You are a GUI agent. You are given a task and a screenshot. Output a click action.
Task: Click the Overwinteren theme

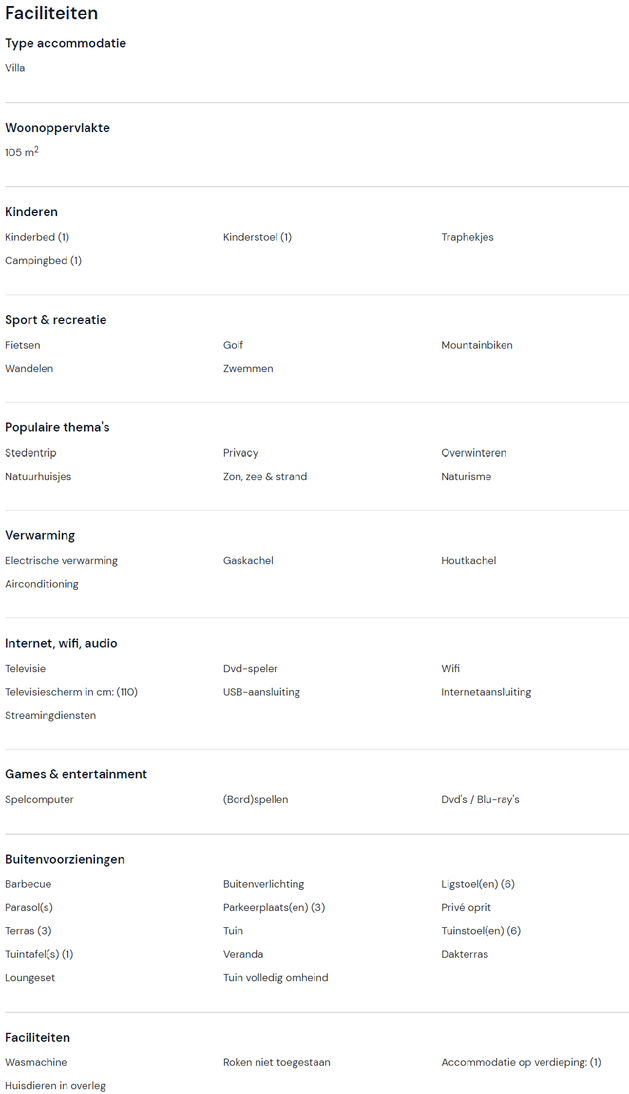(473, 453)
